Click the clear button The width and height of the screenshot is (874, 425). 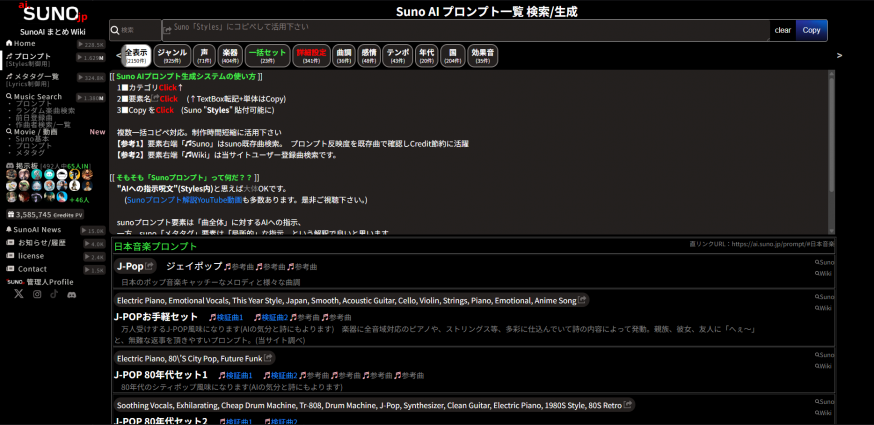point(782,30)
